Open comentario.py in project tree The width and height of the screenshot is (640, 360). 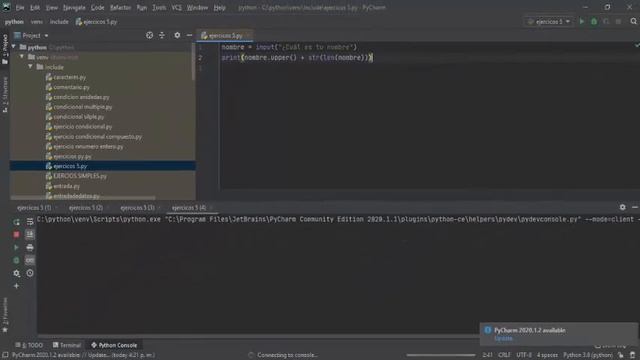[x=71, y=87]
